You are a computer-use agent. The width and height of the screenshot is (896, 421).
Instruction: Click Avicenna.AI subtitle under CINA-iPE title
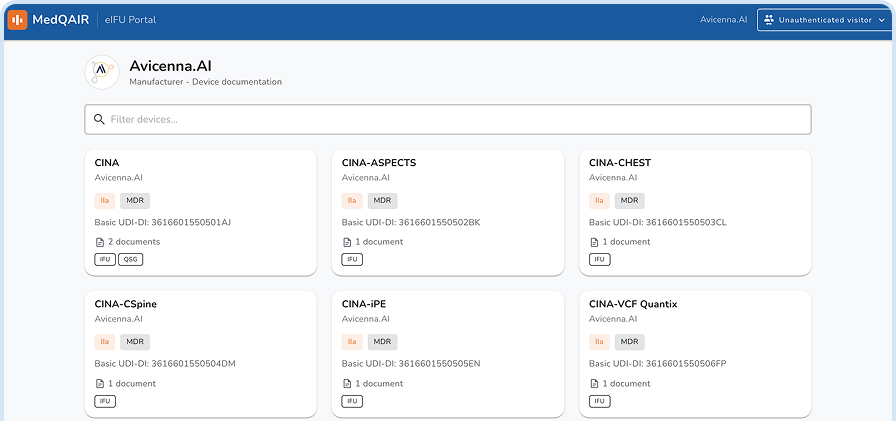(x=366, y=319)
